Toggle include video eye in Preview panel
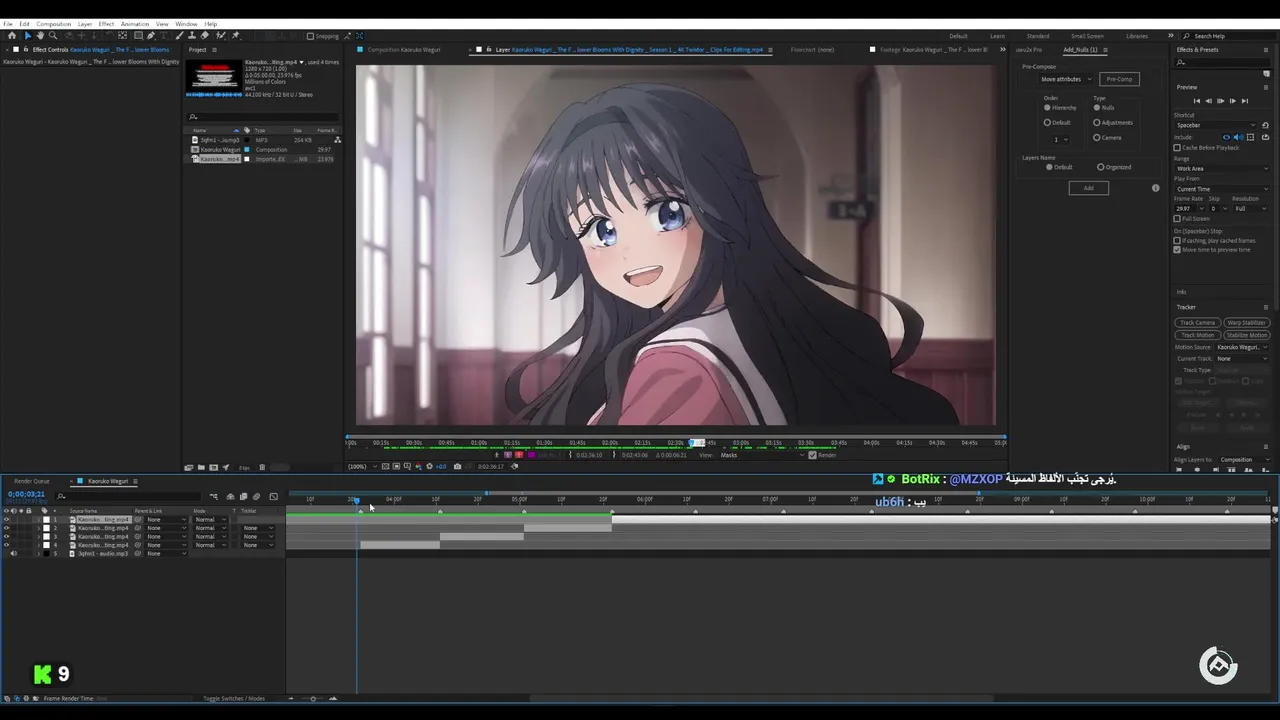 [1226, 137]
